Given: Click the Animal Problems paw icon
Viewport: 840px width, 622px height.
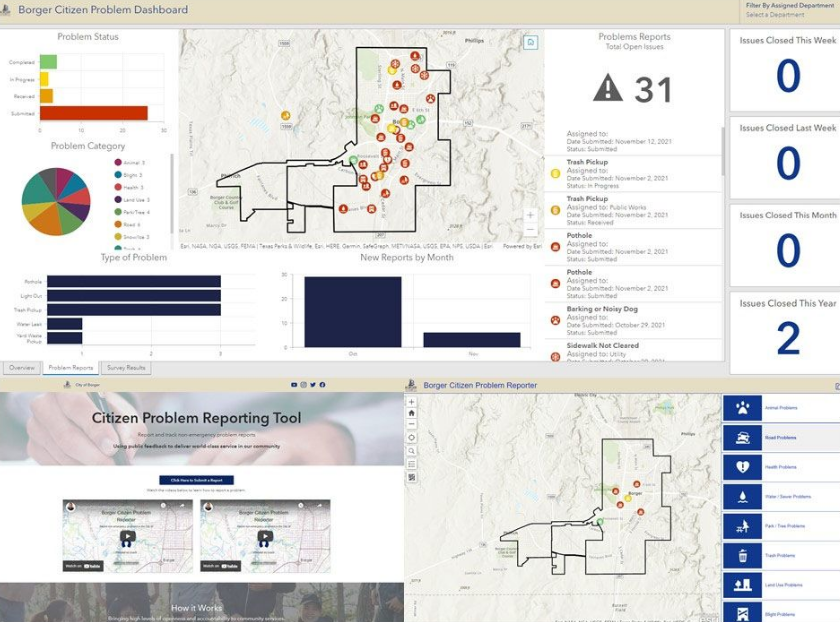Looking at the screenshot, I should pyautogui.click(x=742, y=408).
